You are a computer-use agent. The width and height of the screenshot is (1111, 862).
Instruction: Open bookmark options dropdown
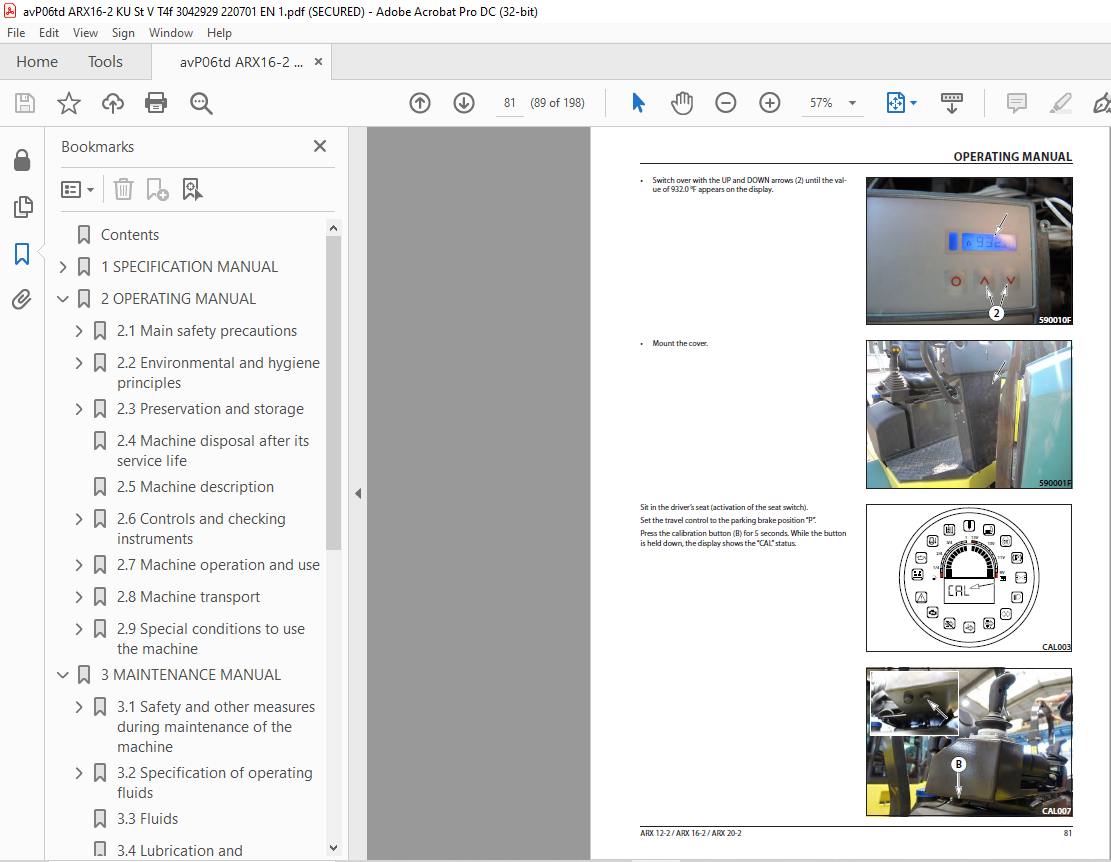coord(77,189)
